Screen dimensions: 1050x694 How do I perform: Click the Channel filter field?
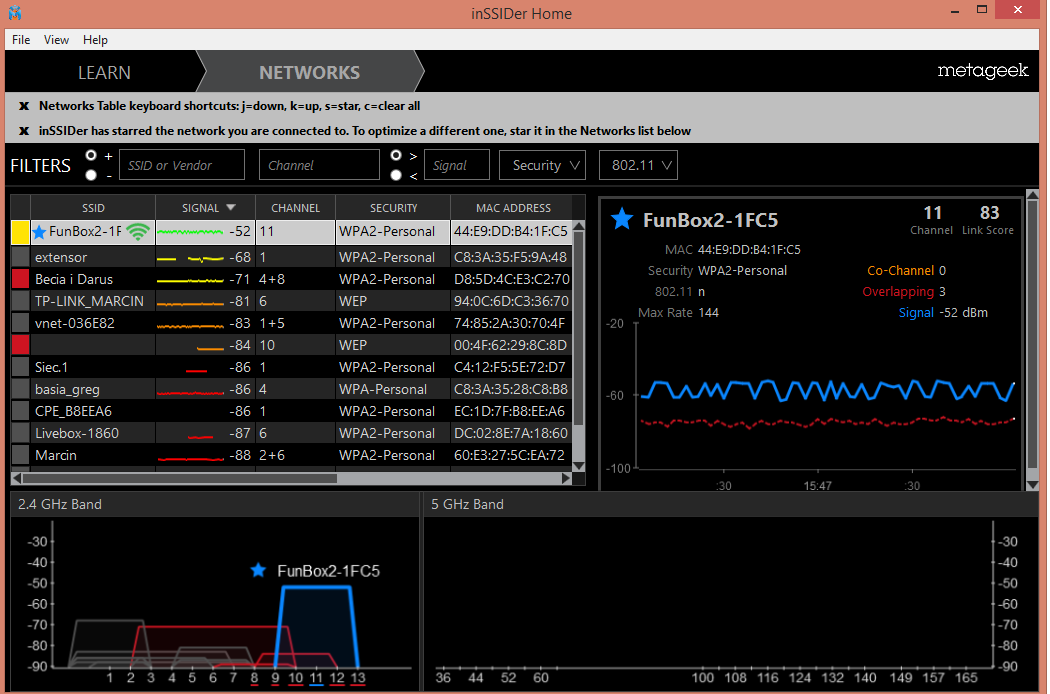click(319, 165)
